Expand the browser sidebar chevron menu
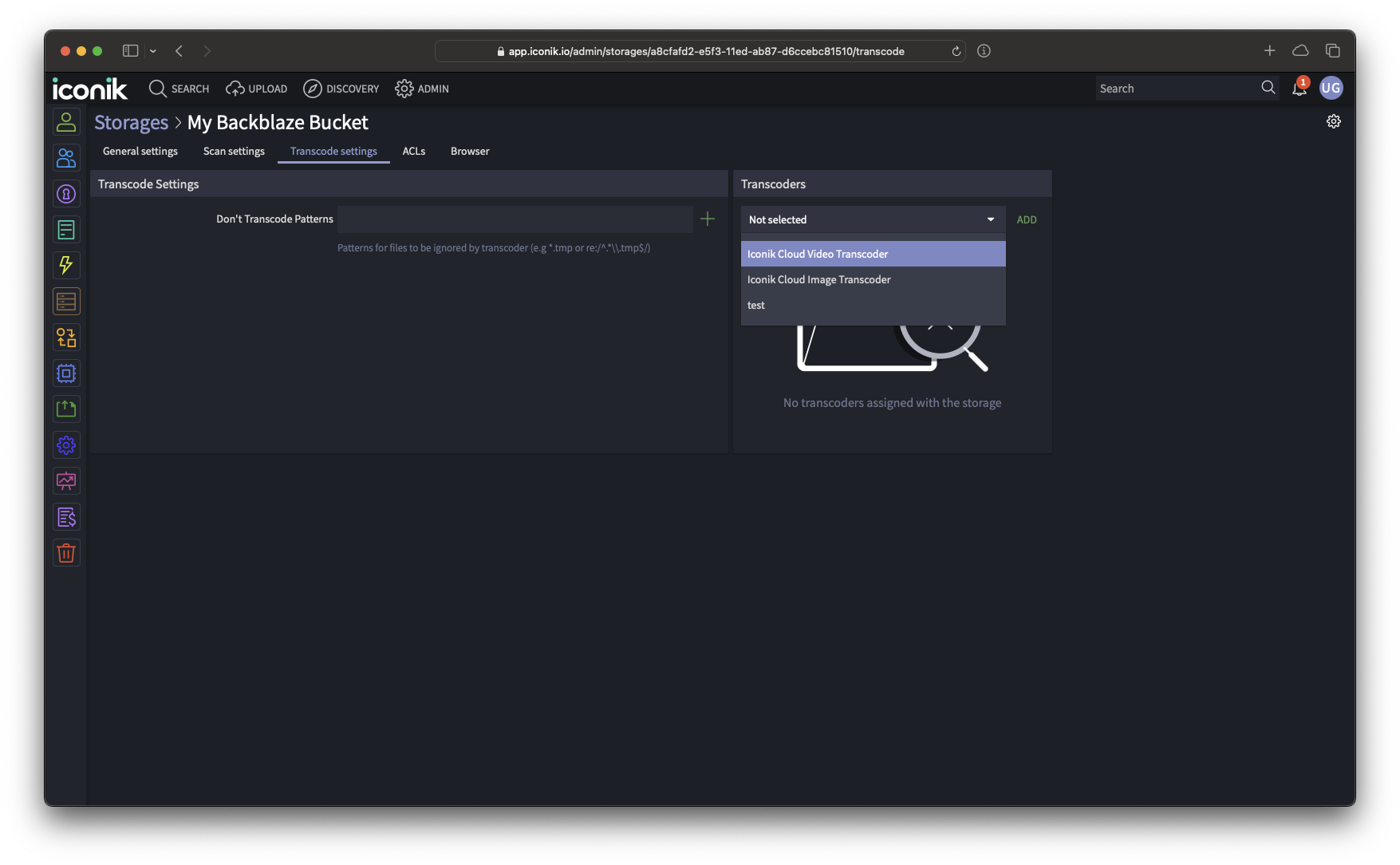1400x865 pixels. (153, 51)
